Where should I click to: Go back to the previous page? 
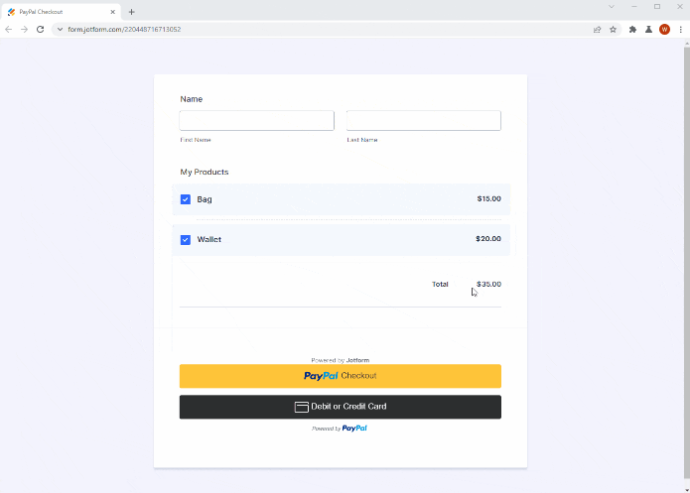coord(8,29)
